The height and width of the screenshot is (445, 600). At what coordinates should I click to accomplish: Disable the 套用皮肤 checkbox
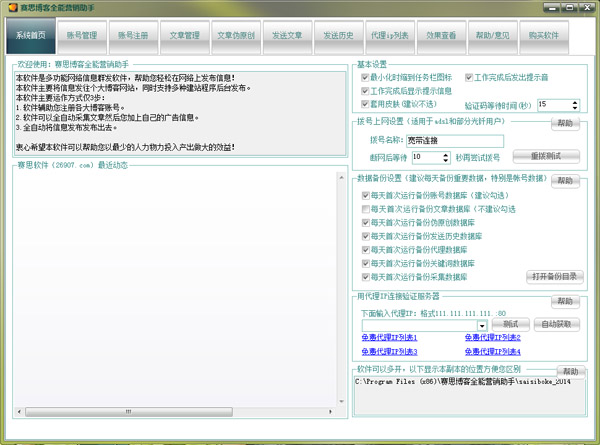click(365, 103)
